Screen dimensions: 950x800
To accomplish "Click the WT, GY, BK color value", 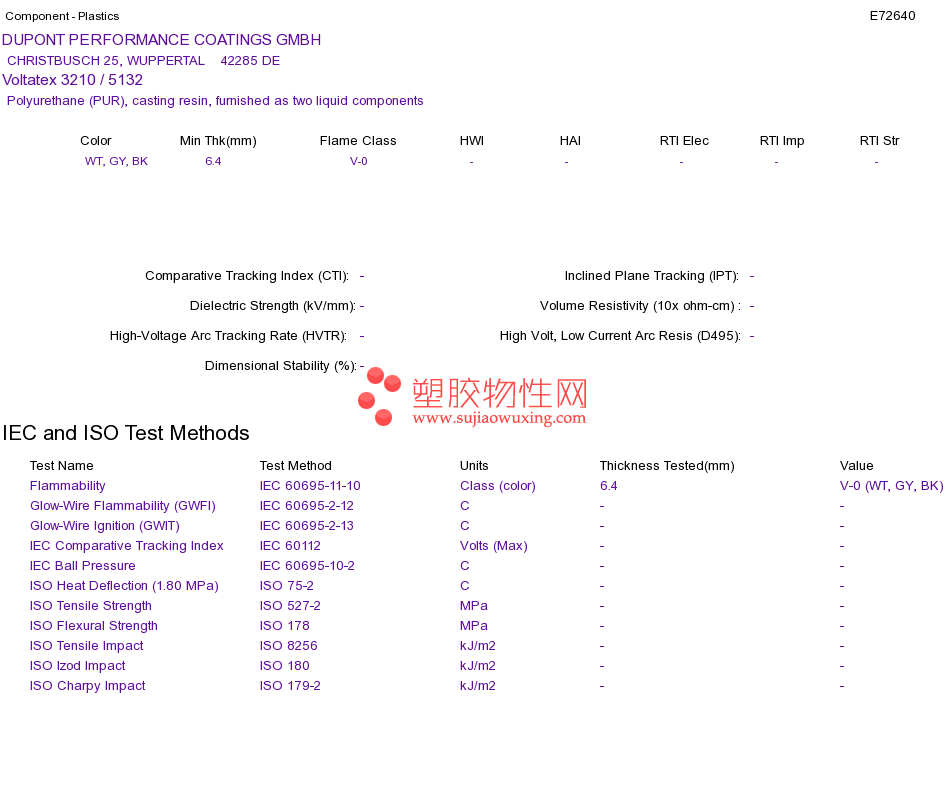I will tap(116, 161).
